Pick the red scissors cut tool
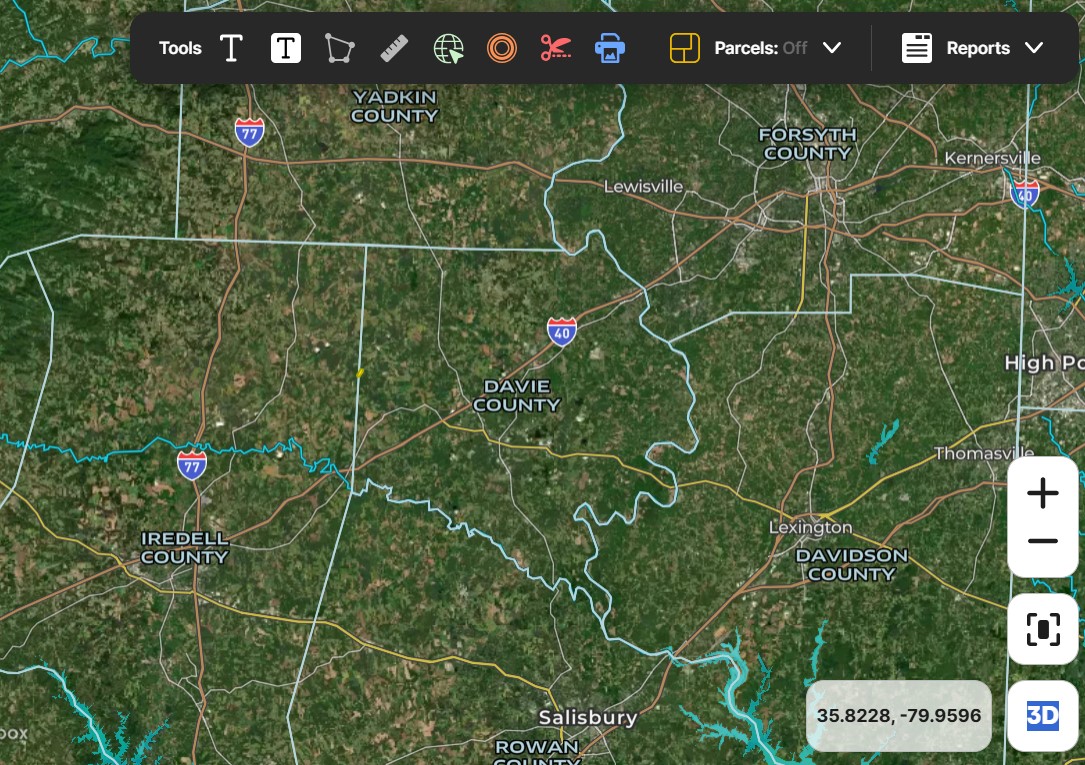 click(x=556, y=48)
